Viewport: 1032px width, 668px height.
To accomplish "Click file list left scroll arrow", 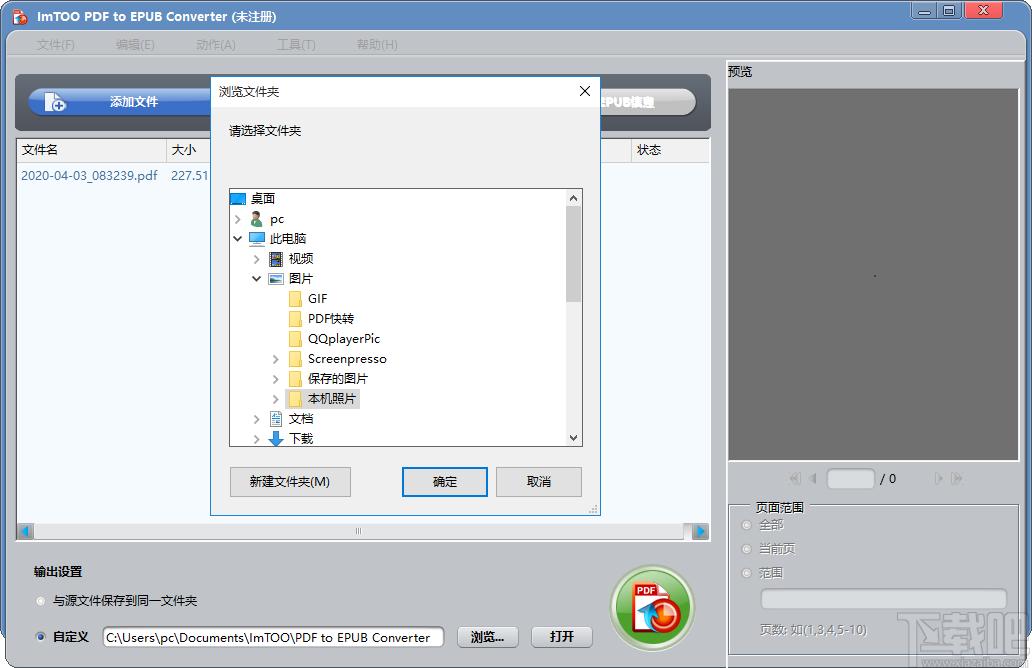I will pos(25,531).
